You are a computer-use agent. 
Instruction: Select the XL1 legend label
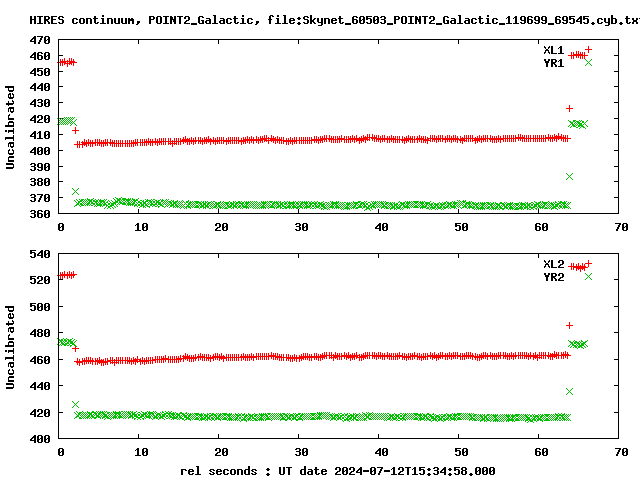pos(553,50)
